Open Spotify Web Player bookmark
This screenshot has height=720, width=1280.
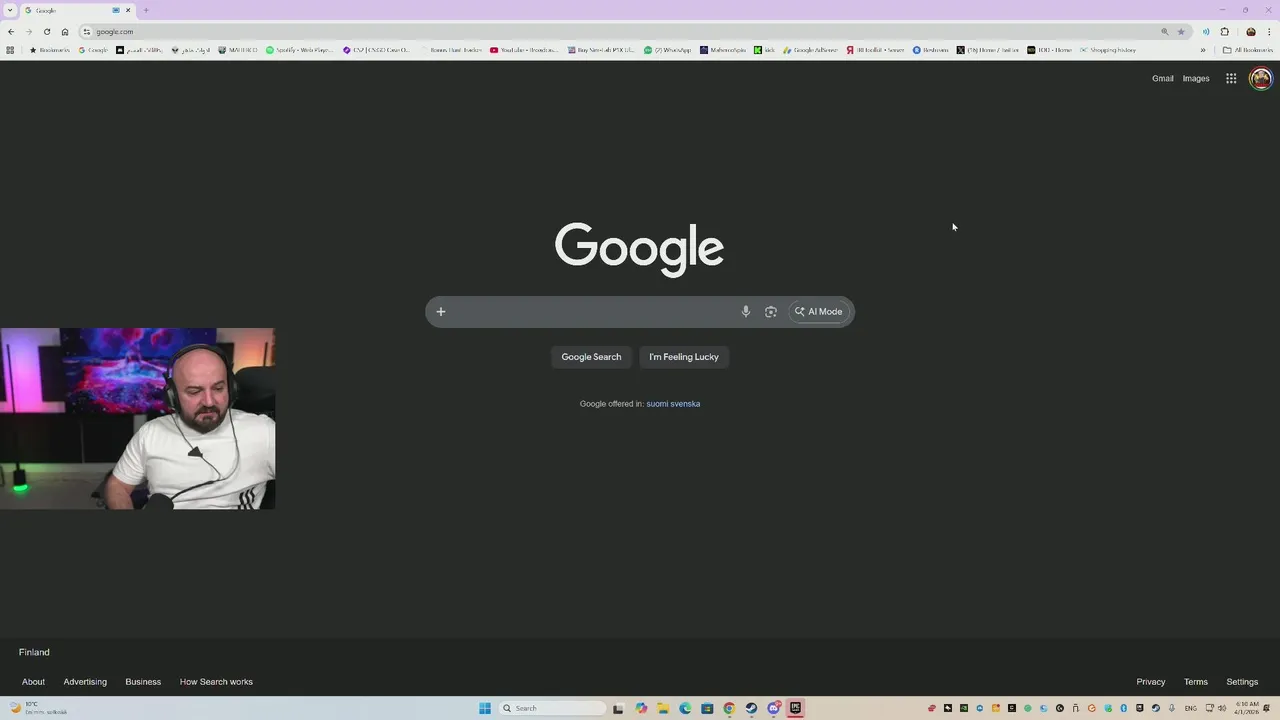tap(300, 50)
